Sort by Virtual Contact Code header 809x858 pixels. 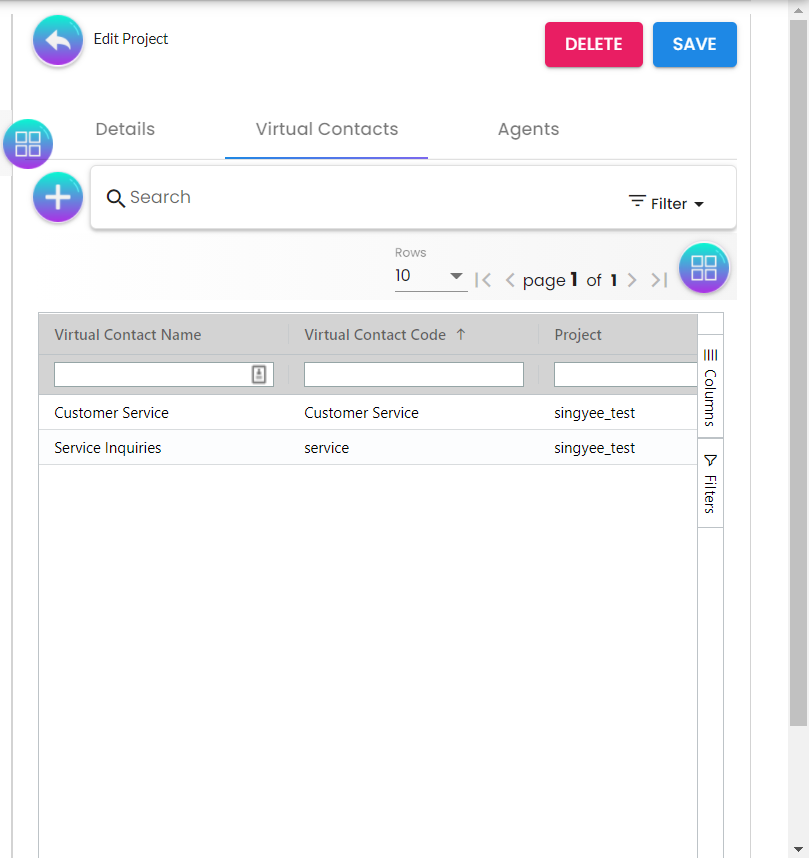click(x=375, y=334)
